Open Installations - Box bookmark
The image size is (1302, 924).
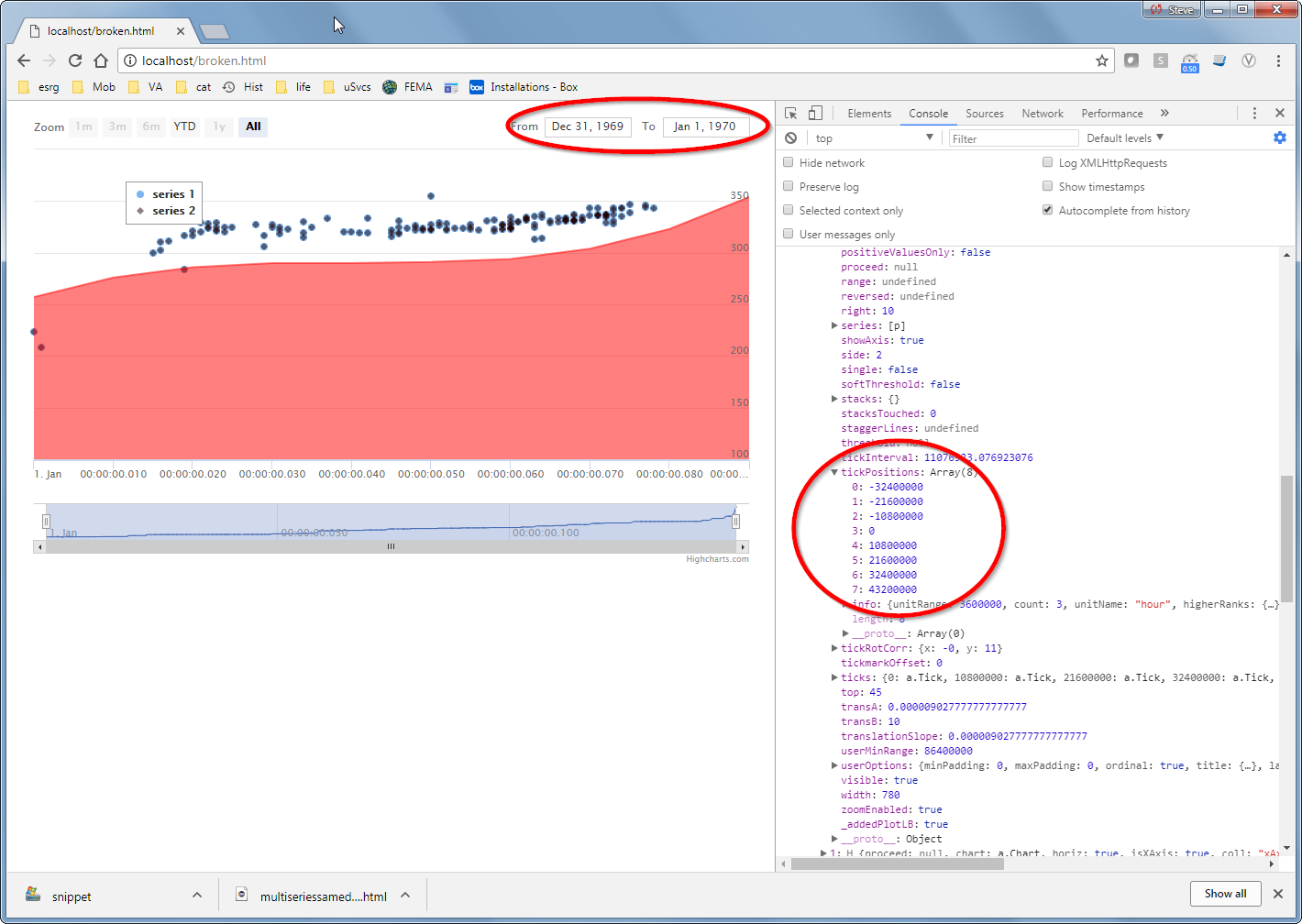[x=524, y=87]
